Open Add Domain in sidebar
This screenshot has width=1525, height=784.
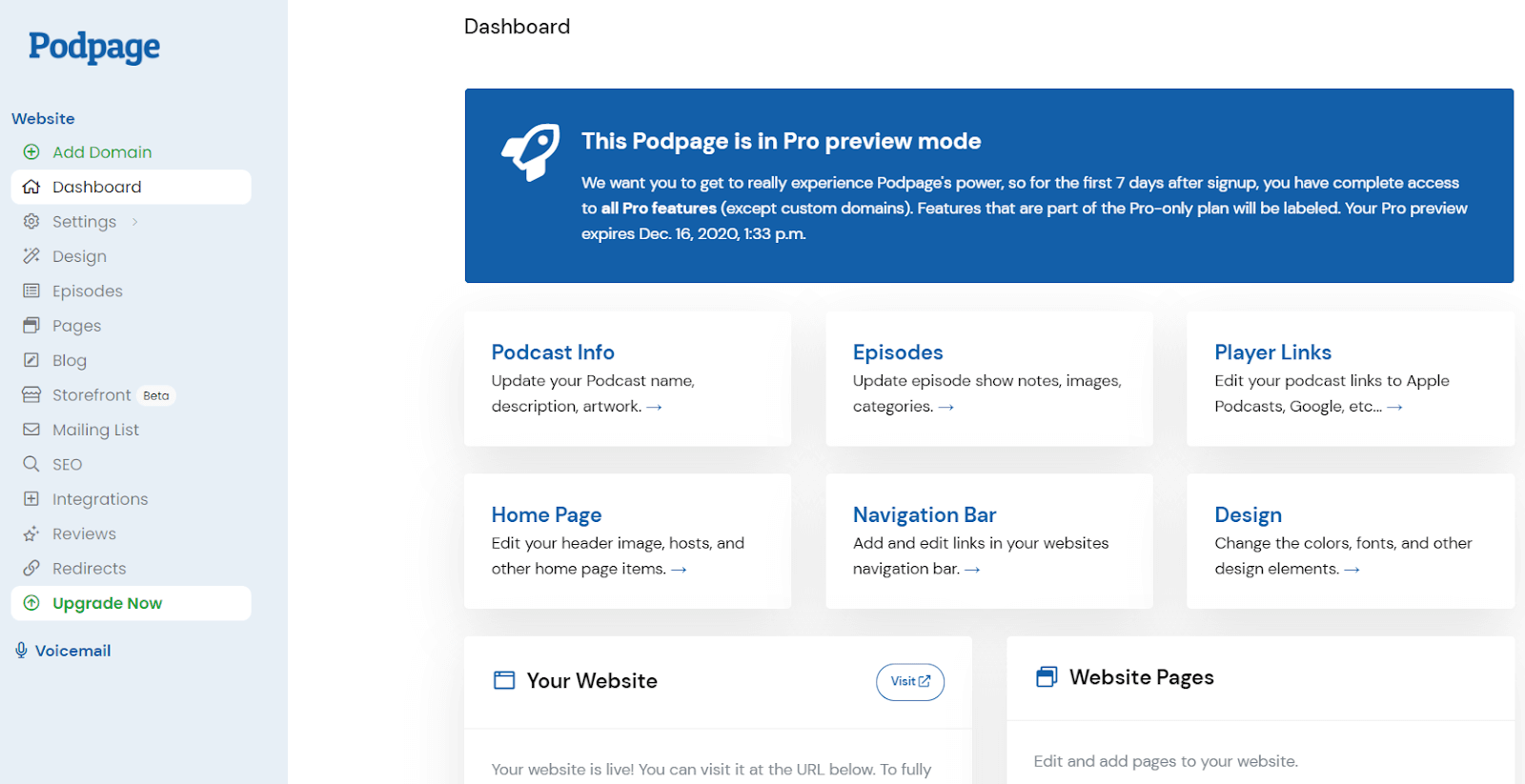(x=102, y=152)
